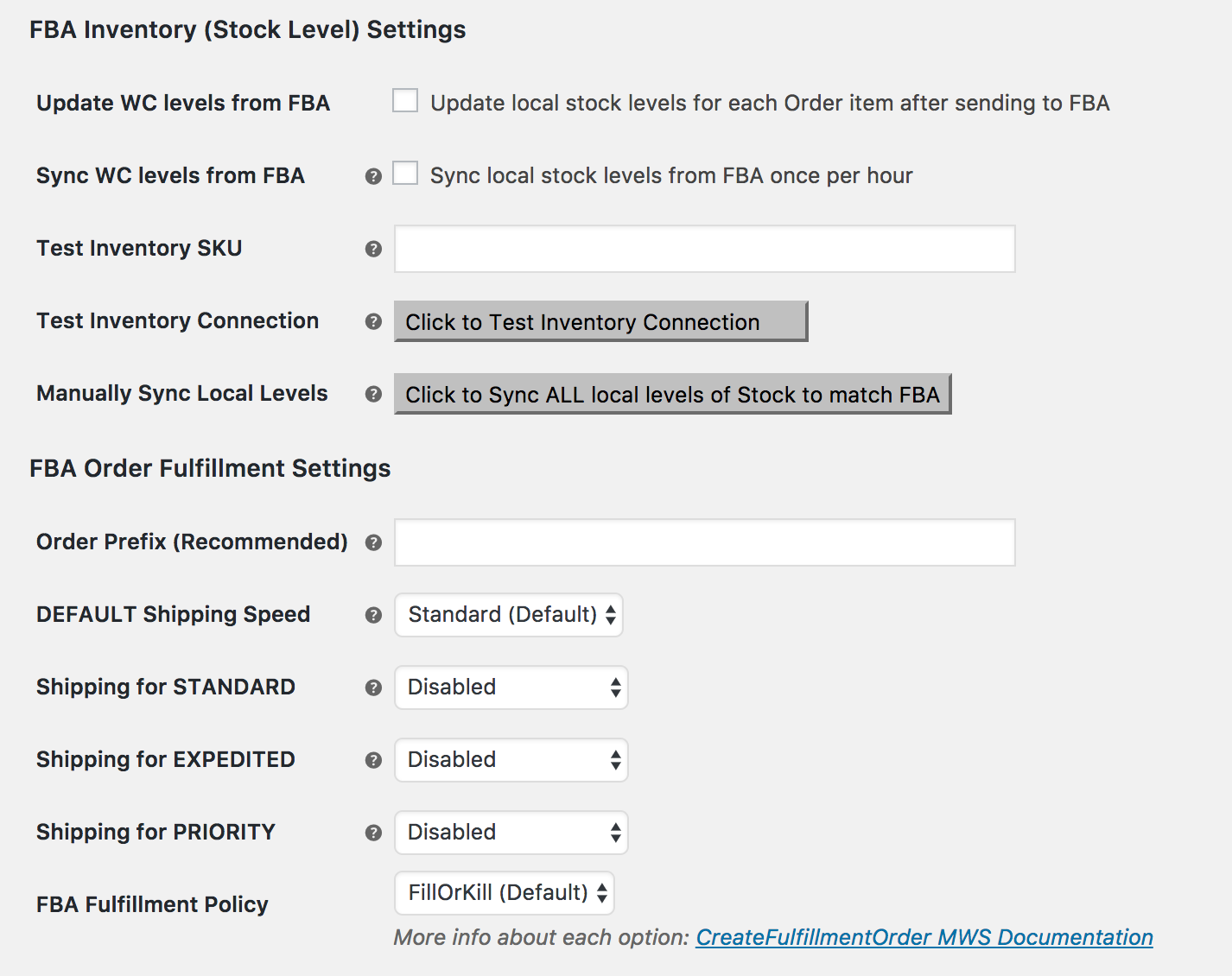Viewport: 1232px width, 976px height.
Task: Focus the Test Inventory SKU text field
Action: pyautogui.click(x=704, y=249)
